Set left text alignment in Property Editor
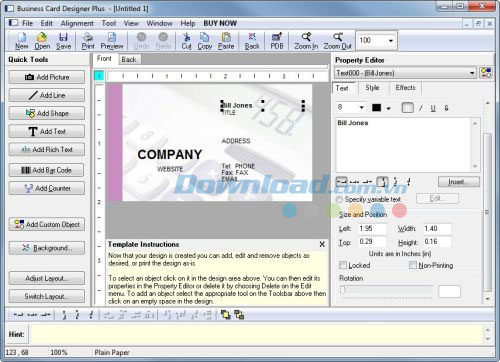Screen dimensions: 500x362 (341, 182)
